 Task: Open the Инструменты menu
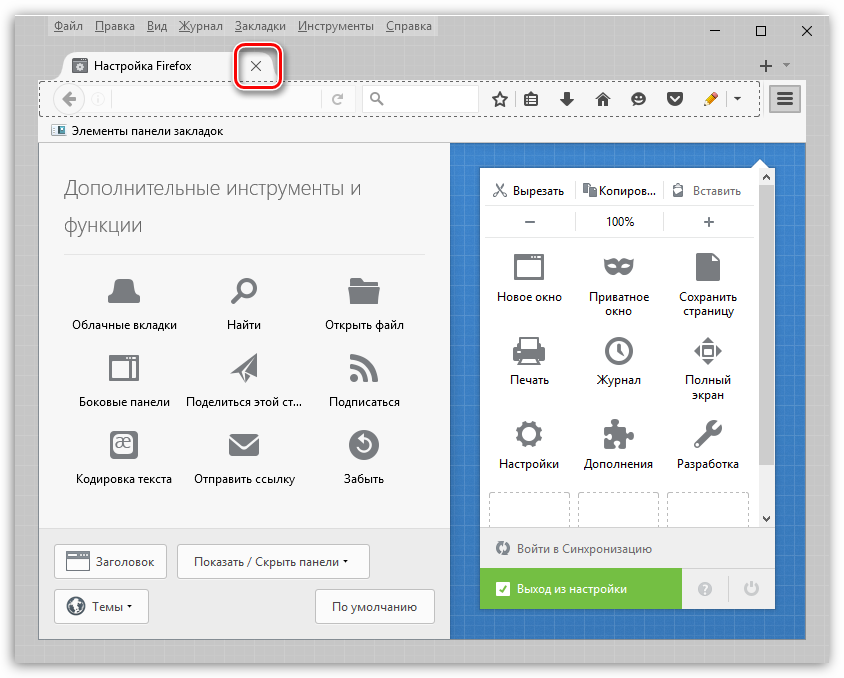[334, 26]
